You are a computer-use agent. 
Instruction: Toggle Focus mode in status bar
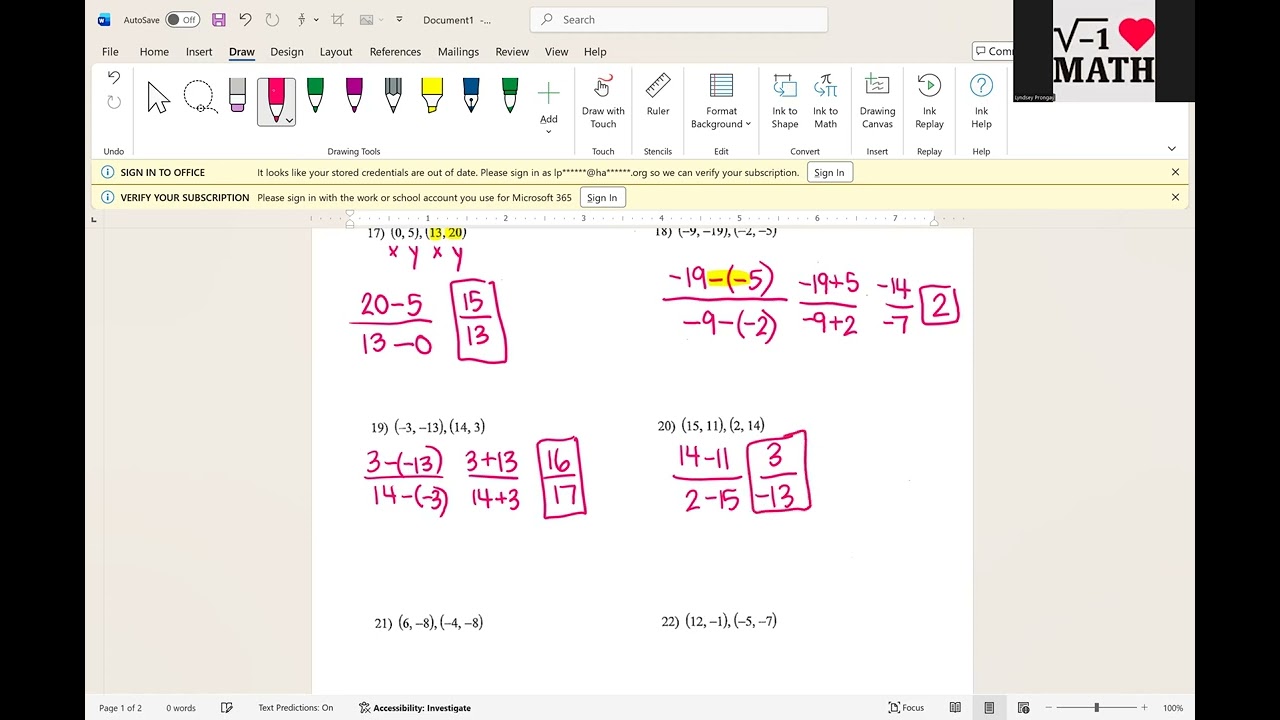906,708
